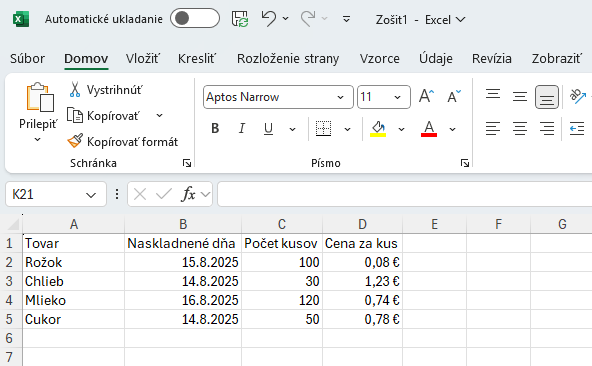Viewport: 592px width, 366px height.
Task: Open the Vzorce tab
Action: pos(379,59)
